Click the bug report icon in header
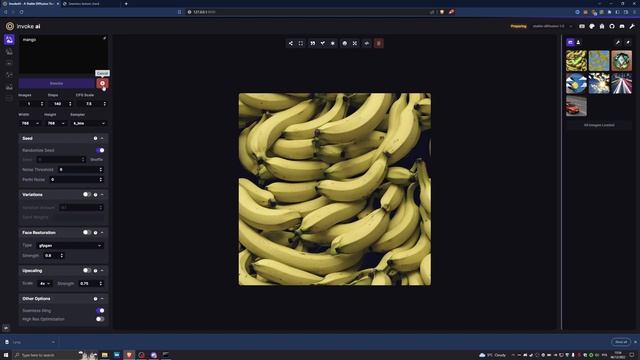Screen dimensions: 640x360 click(602, 26)
